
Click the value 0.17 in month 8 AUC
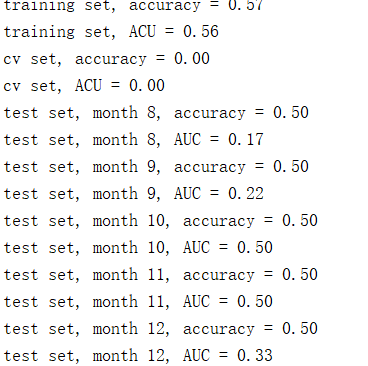tap(246, 139)
